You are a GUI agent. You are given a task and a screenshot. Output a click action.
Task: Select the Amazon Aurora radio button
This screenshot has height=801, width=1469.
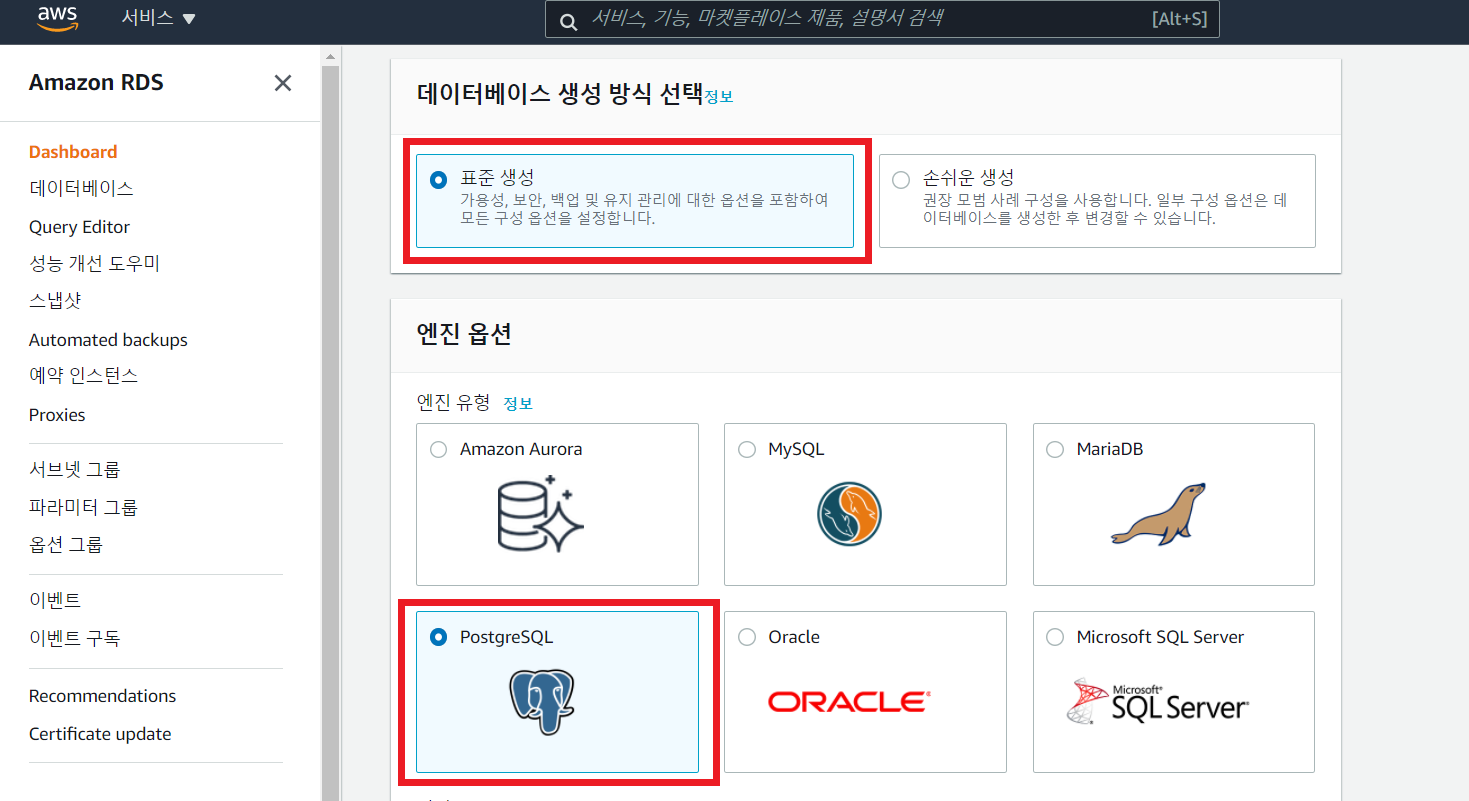tap(438, 450)
